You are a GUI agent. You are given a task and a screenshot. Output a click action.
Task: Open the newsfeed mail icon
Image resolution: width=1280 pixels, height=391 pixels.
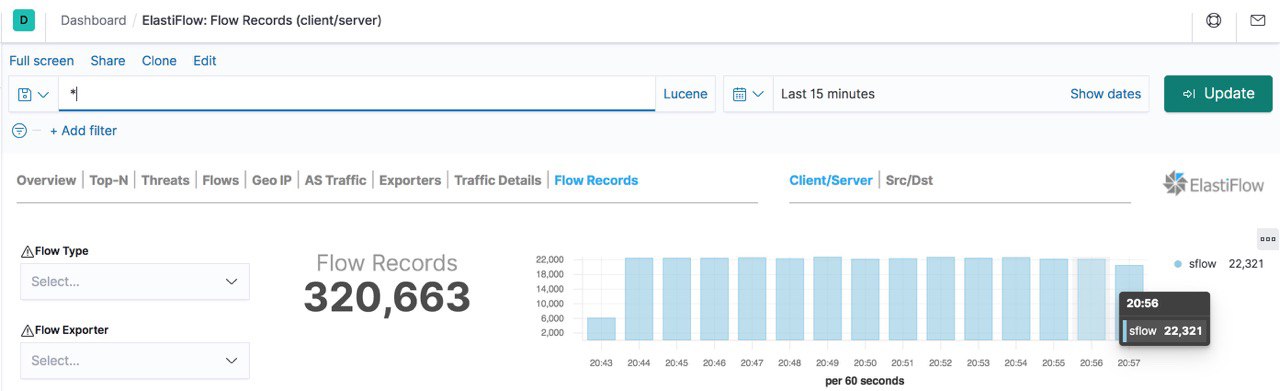1258,20
